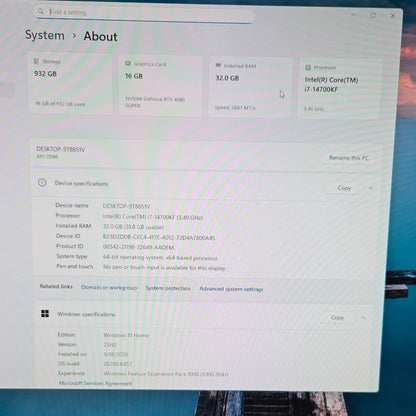The height and width of the screenshot is (416, 416).
Task: Click the 48 GB of 932 GB used text
Action: click(x=60, y=104)
